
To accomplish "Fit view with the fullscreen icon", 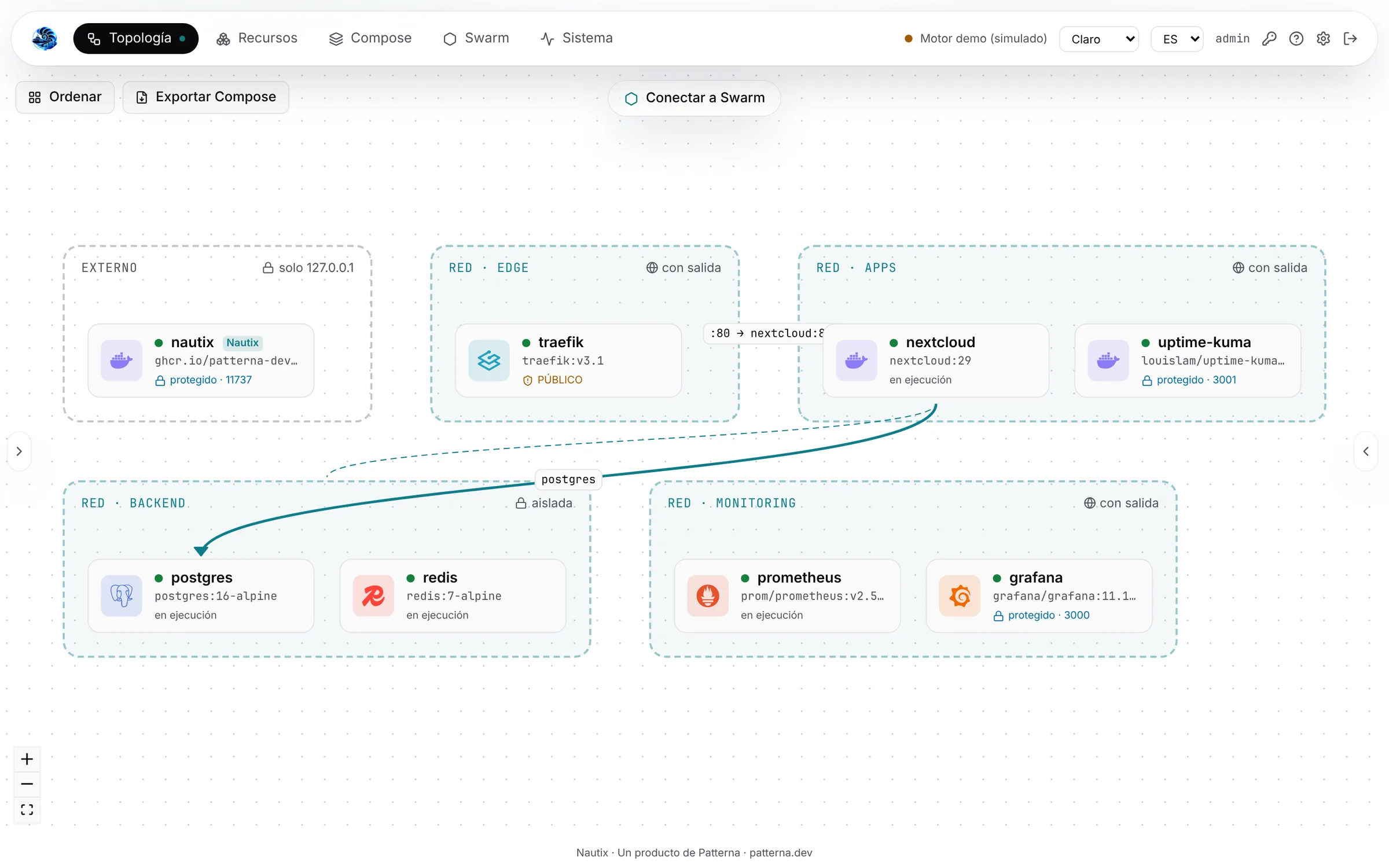I will [x=27, y=810].
